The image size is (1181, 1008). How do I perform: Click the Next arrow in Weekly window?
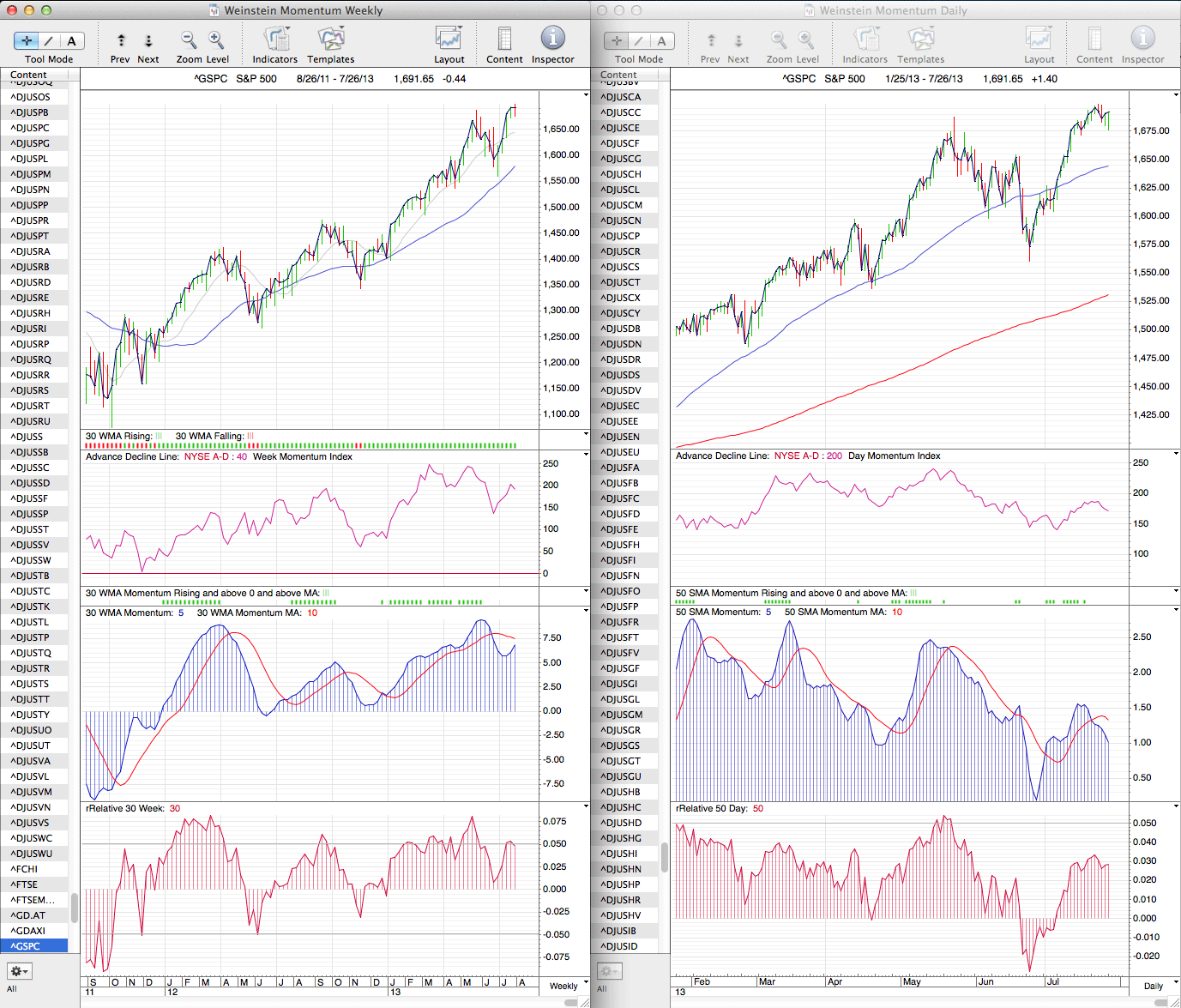[148, 41]
